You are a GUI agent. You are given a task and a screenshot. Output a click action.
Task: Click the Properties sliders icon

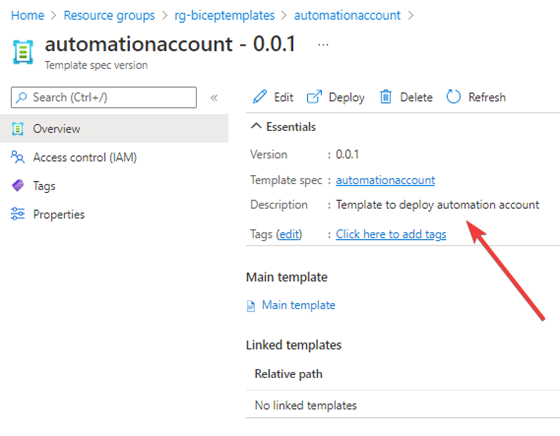(x=18, y=214)
